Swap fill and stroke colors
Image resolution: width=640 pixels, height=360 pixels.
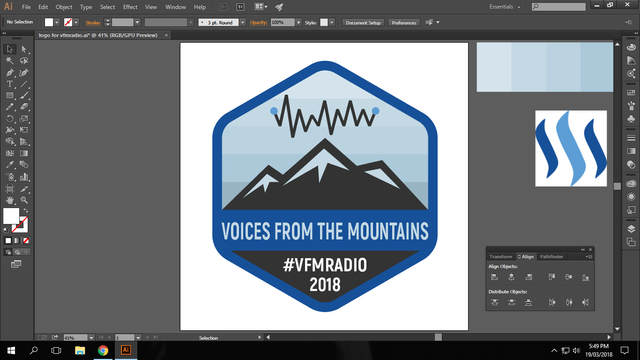coord(26,211)
